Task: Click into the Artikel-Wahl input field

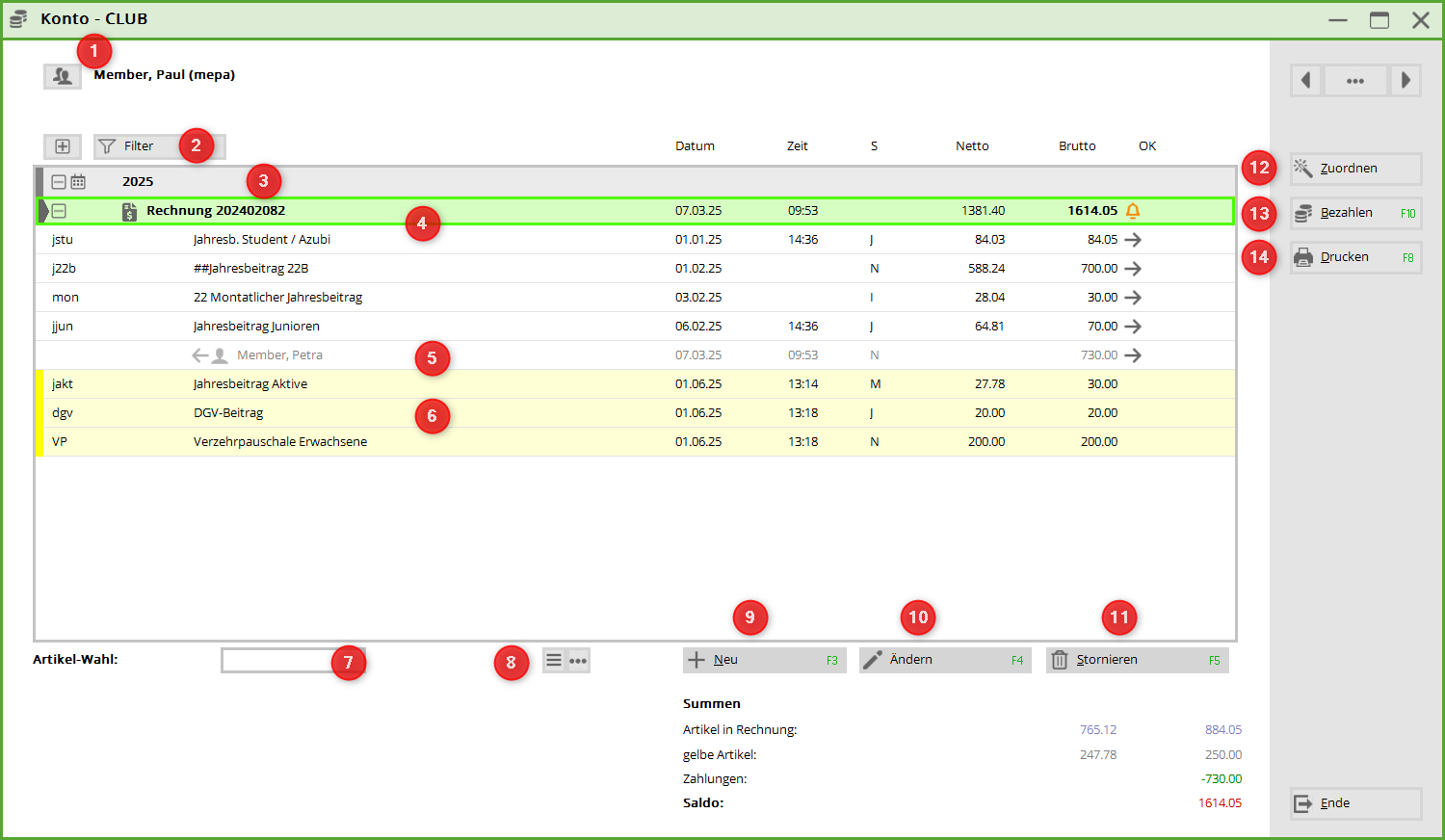Action: (277, 660)
